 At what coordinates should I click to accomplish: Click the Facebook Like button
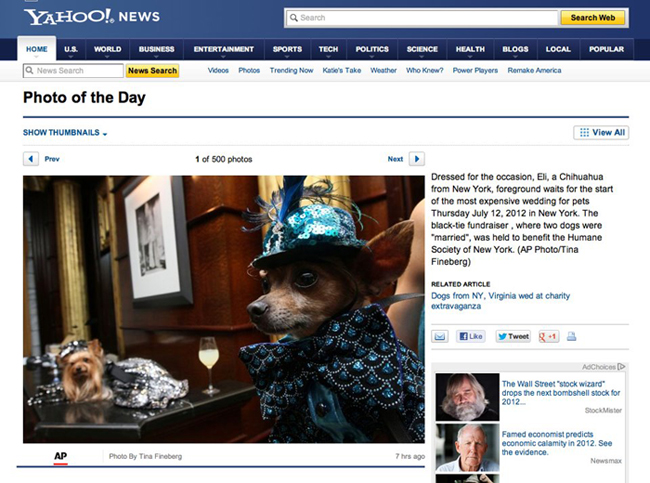coord(471,336)
